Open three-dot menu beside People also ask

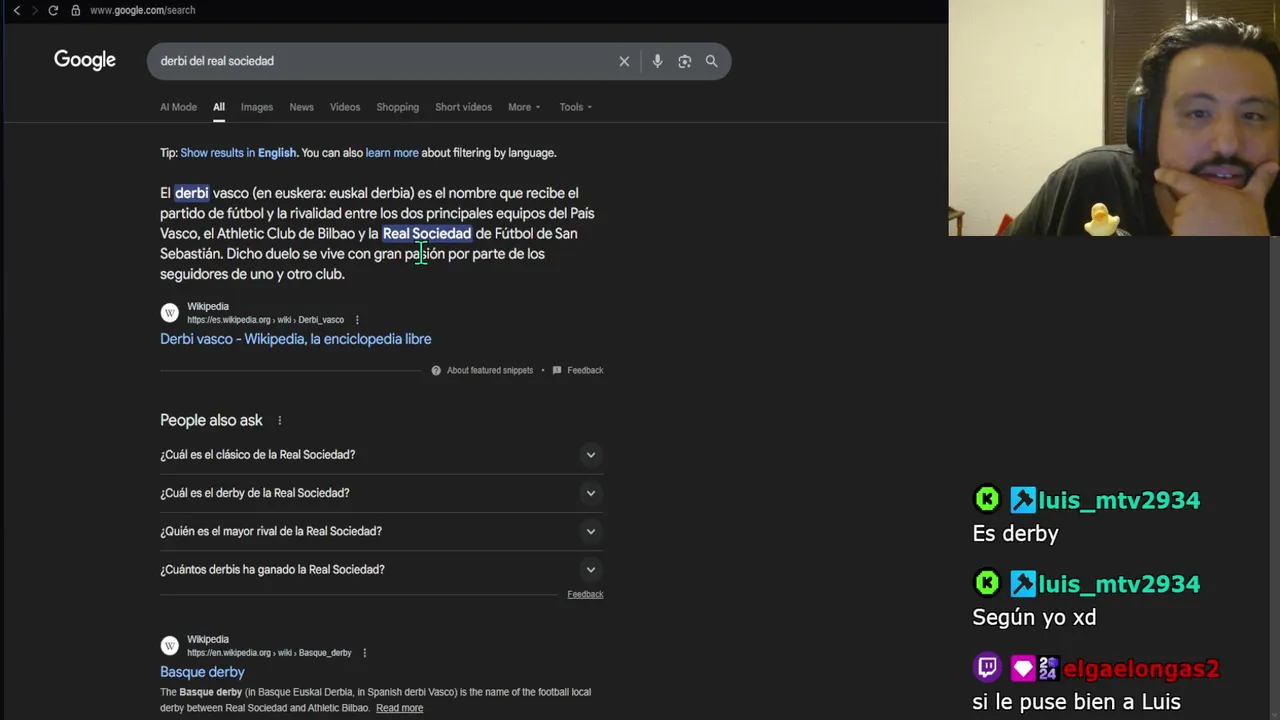coord(280,421)
